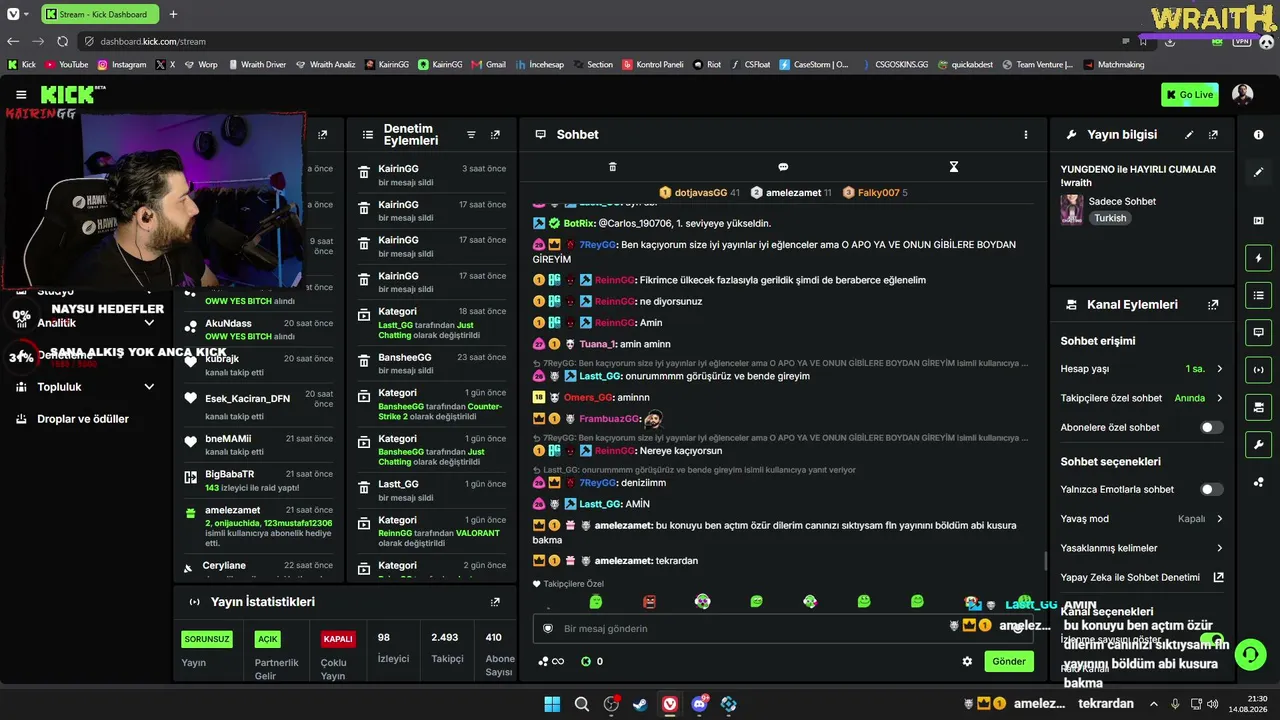The width and height of the screenshot is (1280, 720).
Task: Click the Kick logo
Action: [68, 95]
